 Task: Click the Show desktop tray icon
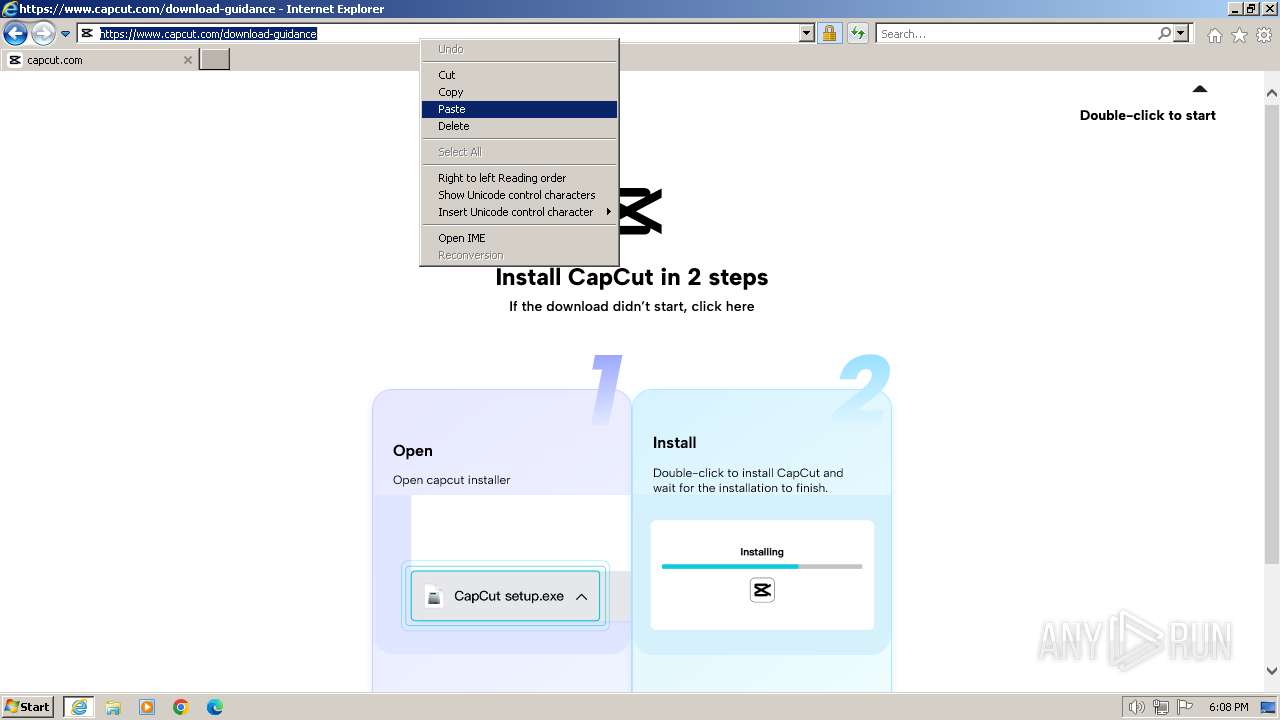(1268, 707)
